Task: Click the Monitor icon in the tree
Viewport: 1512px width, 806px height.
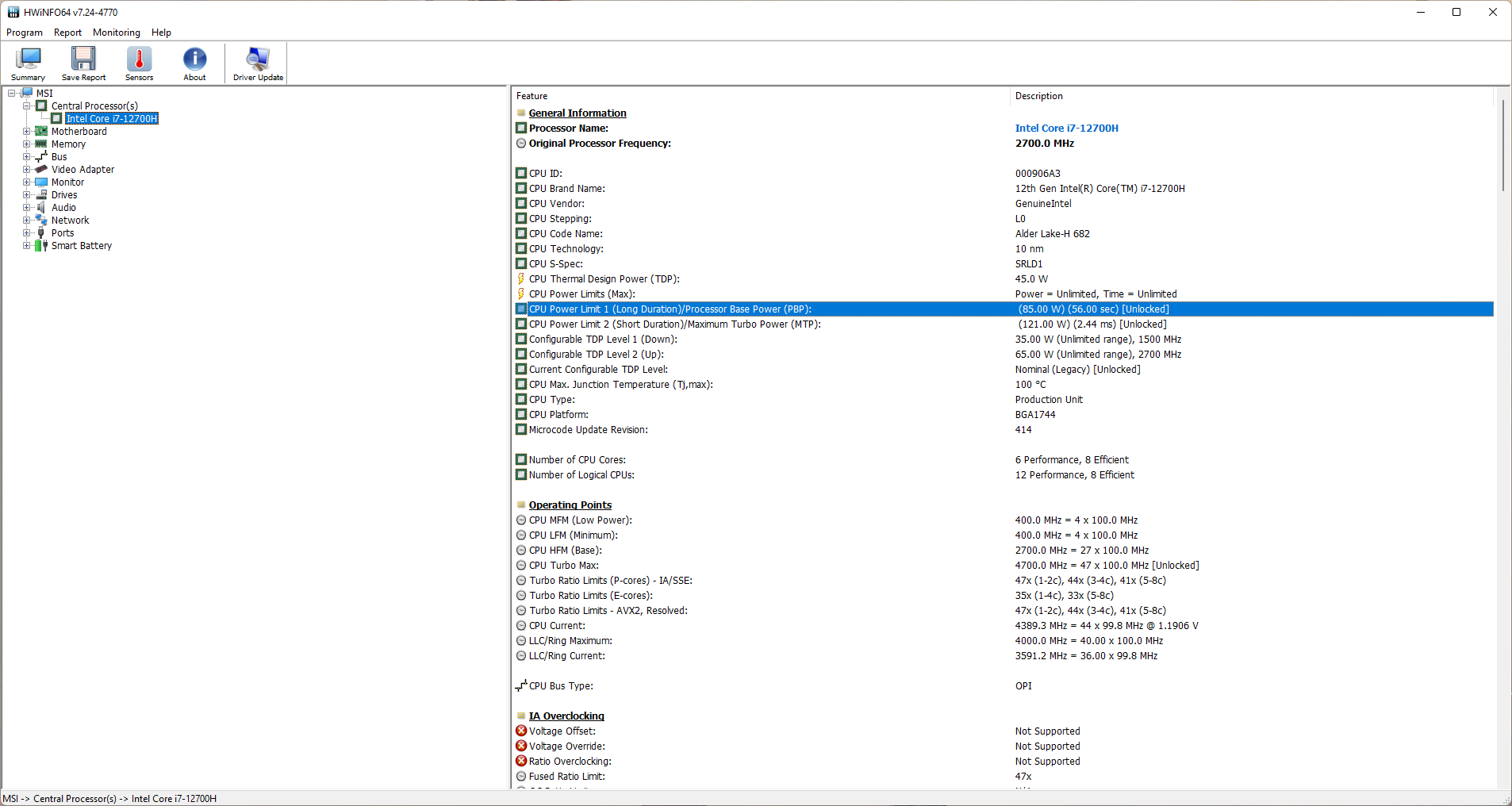Action: 41,182
